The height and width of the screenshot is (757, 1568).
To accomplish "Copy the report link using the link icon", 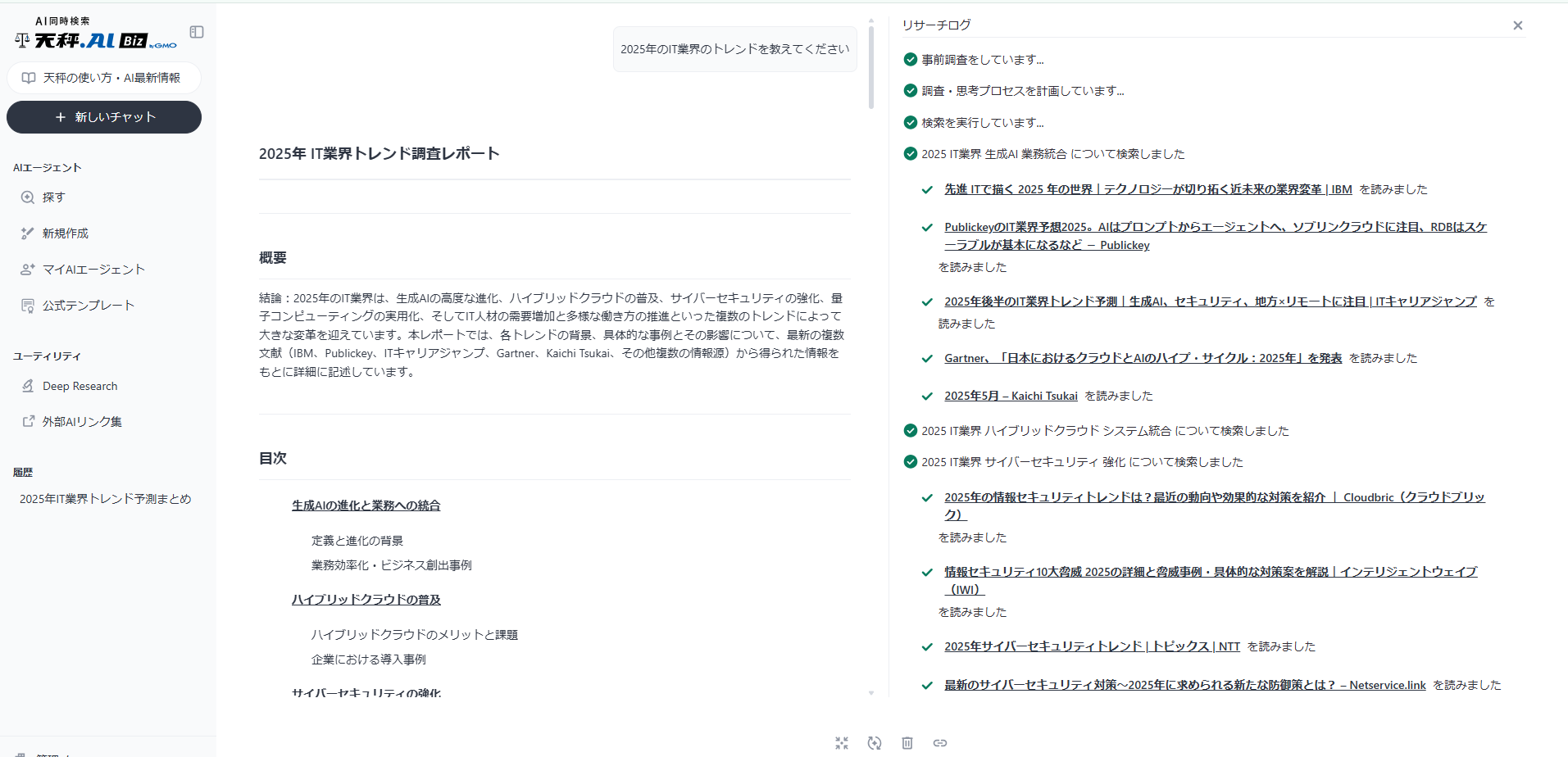I will pyautogui.click(x=939, y=743).
